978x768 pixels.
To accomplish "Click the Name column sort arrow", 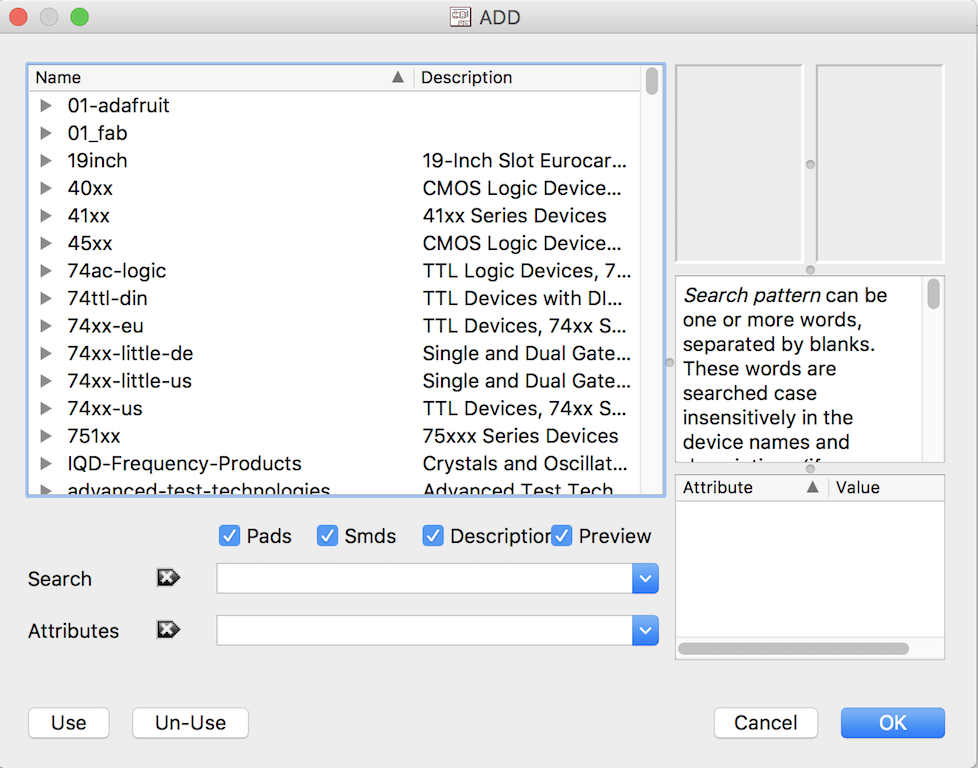I will pos(398,77).
